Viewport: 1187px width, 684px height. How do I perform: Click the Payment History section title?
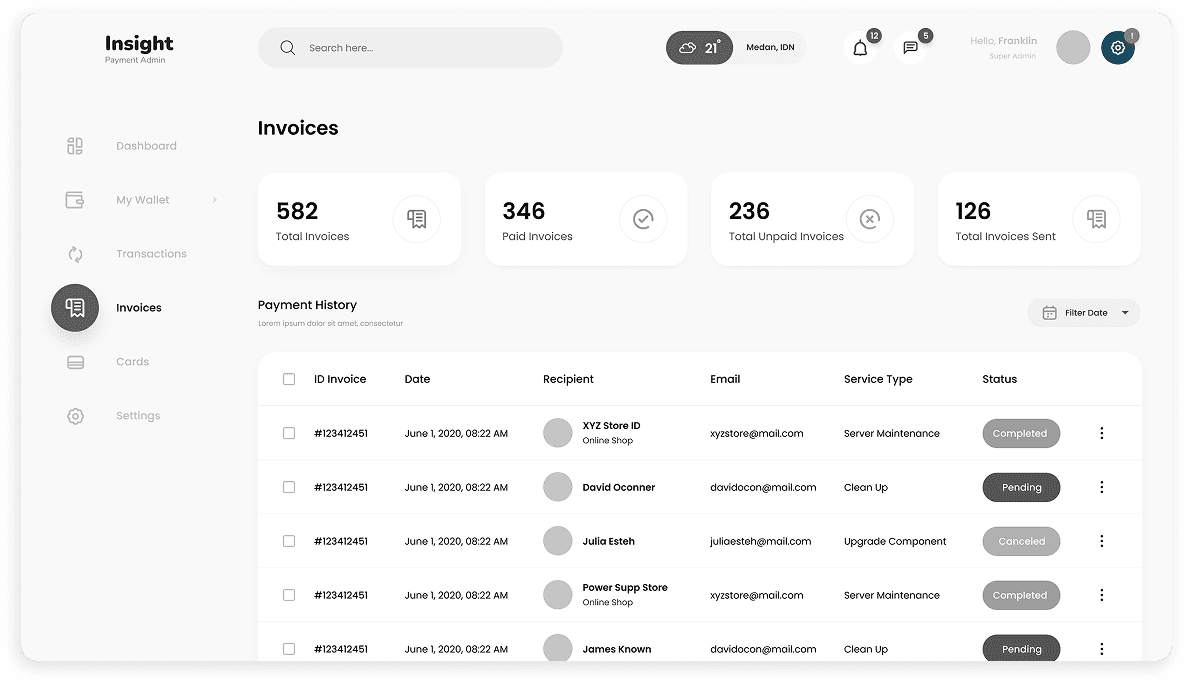point(307,305)
